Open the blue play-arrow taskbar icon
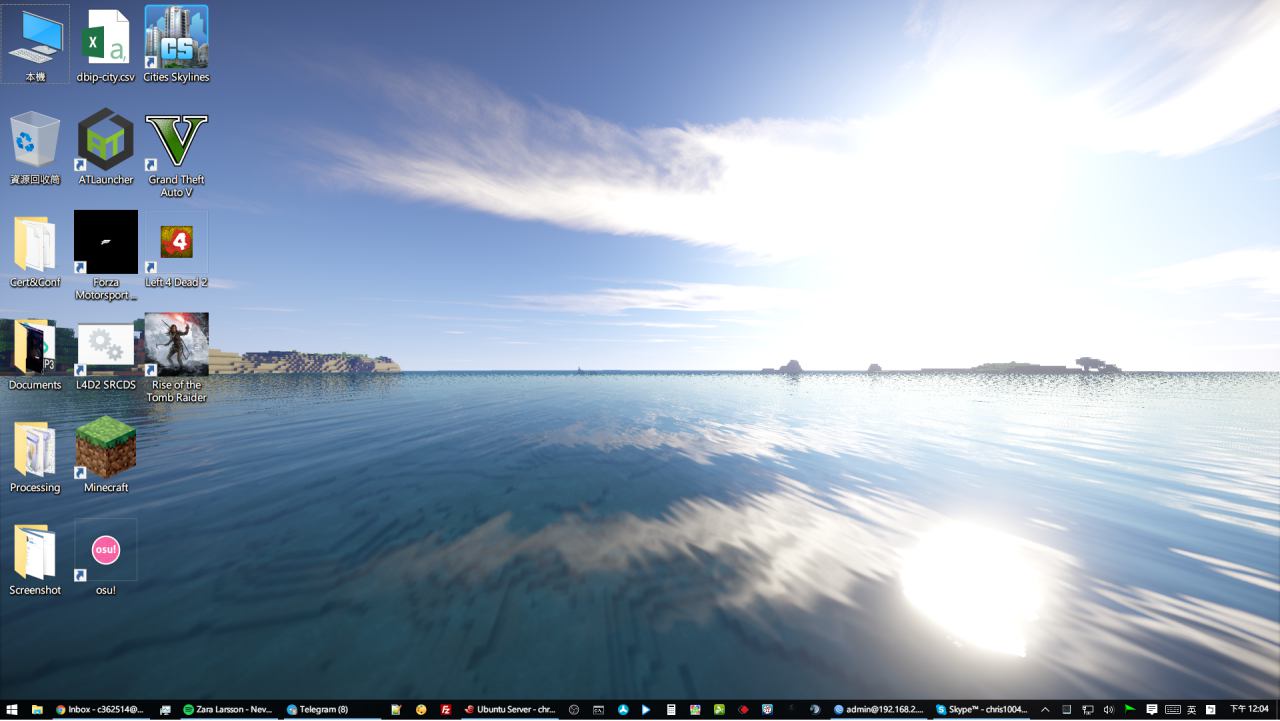Image resolution: width=1280 pixels, height=721 pixels. (x=646, y=710)
